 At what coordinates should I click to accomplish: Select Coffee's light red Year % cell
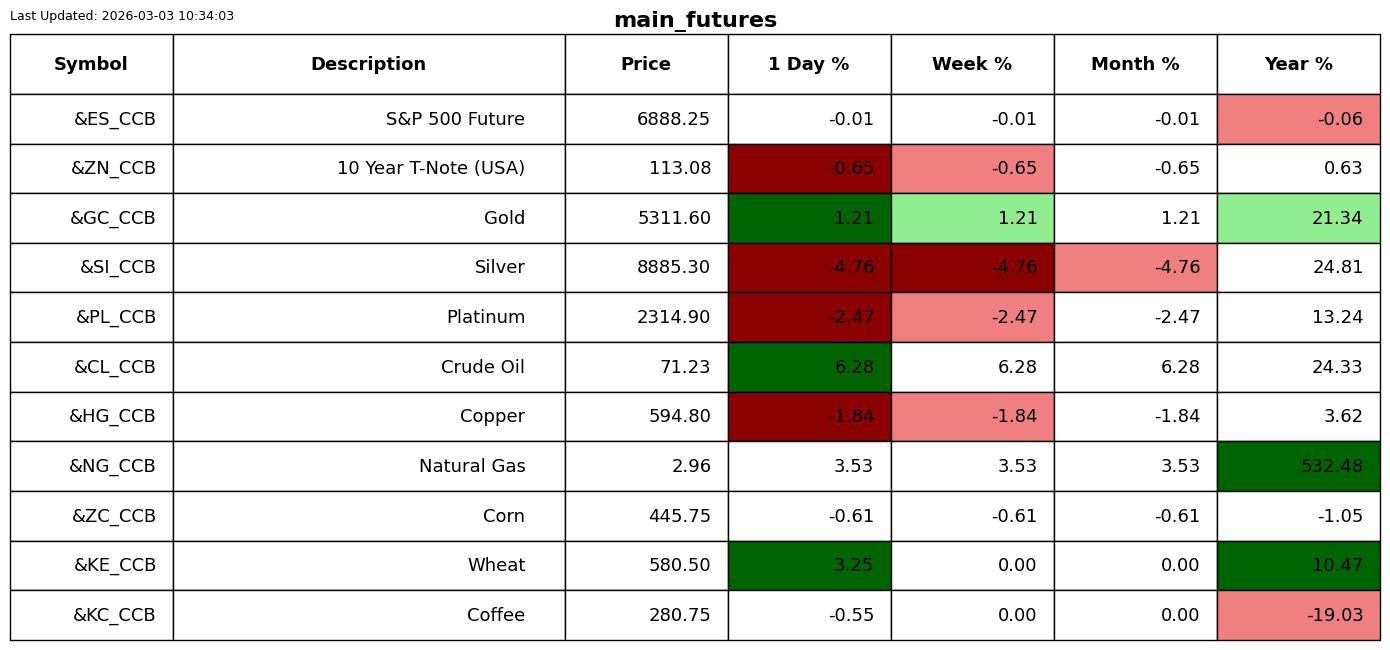tap(1298, 616)
